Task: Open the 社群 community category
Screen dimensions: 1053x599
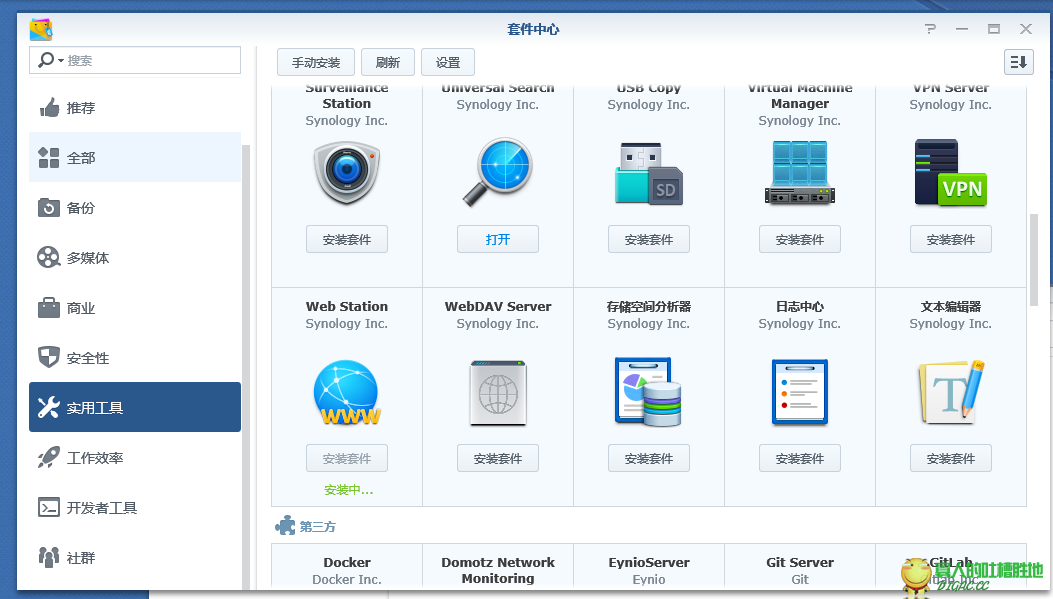Action: pyautogui.click(x=135, y=557)
